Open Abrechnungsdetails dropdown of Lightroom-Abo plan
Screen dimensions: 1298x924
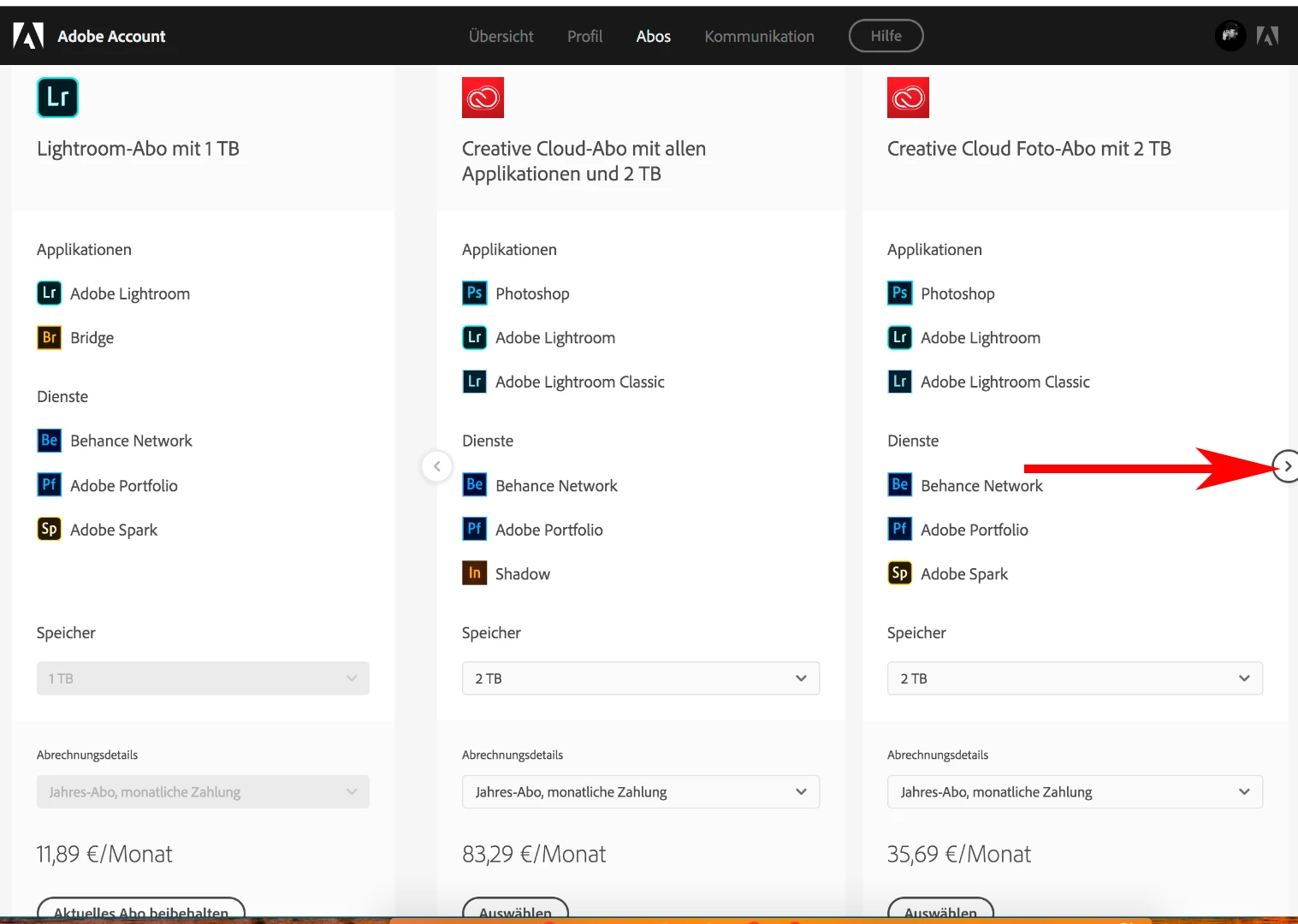tap(203, 792)
